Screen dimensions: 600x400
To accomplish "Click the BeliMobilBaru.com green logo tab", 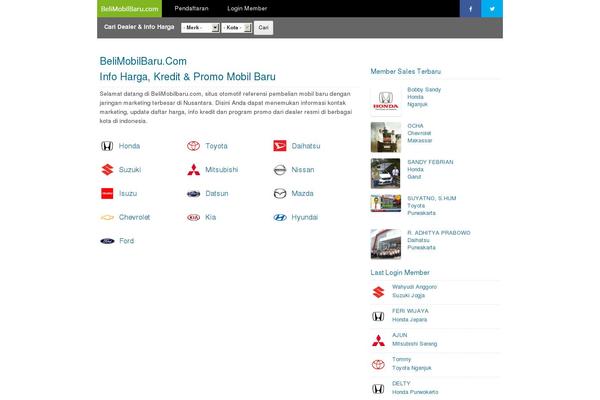I will [129, 9].
